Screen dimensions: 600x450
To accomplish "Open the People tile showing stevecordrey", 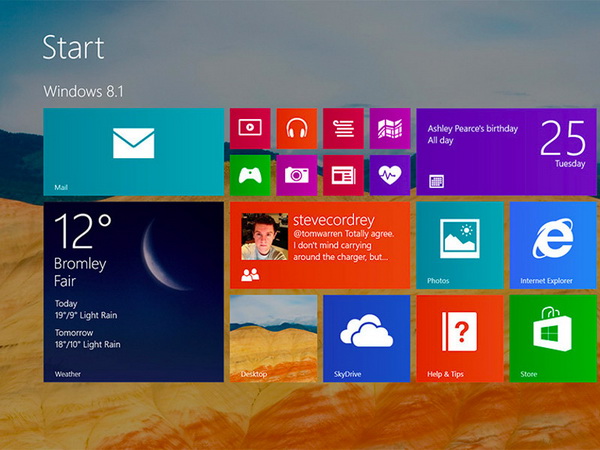I will pyautogui.click(x=320, y=245).
